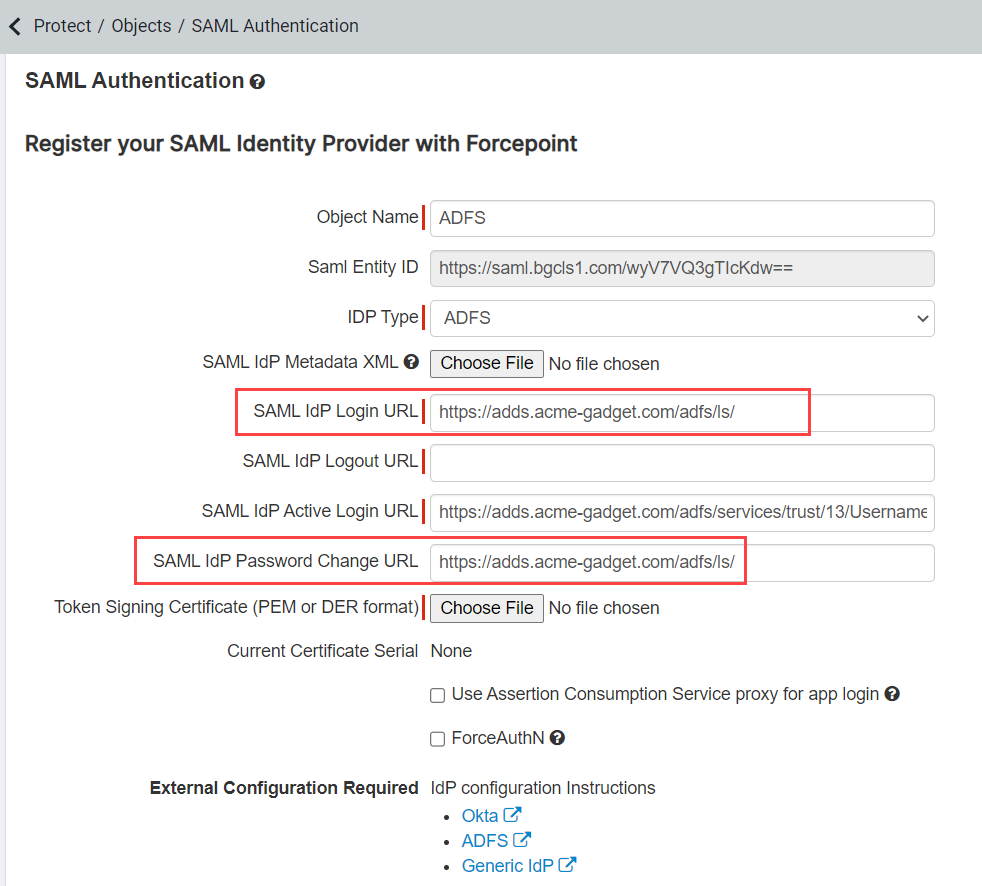Click the back arrow in the breadcrumb bar
The image size is (982, 886).
point(14,26)
